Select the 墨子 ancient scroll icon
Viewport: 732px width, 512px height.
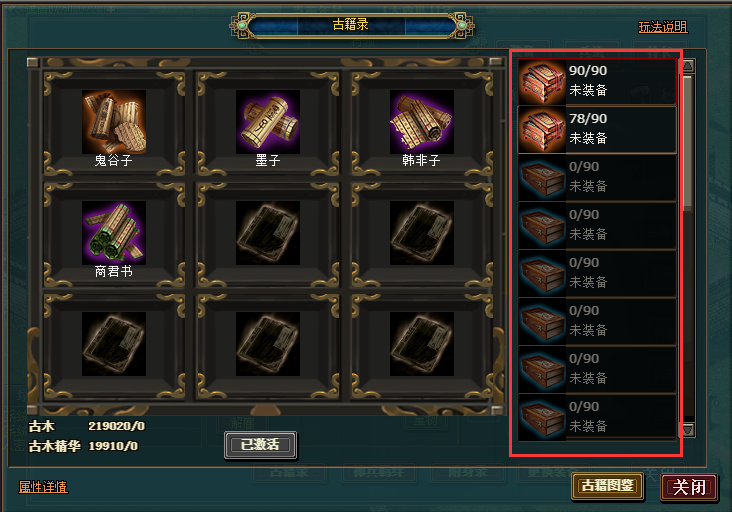(x=268, y=122)
